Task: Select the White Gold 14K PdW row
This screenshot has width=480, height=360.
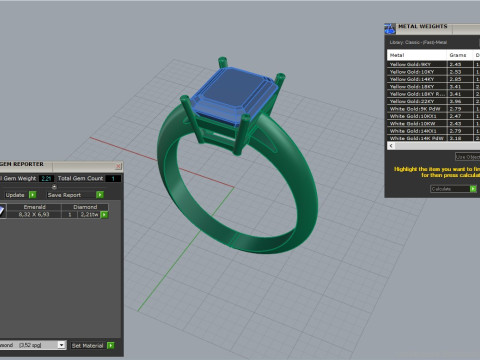Action: tap(433, 138)
